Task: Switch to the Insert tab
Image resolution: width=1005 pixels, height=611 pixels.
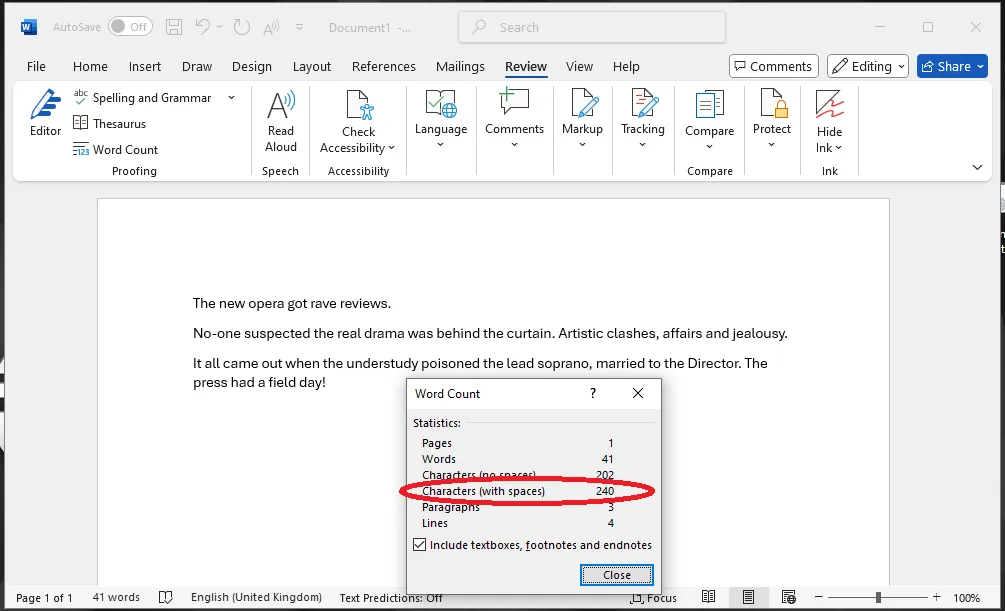Action: [145, 66]
